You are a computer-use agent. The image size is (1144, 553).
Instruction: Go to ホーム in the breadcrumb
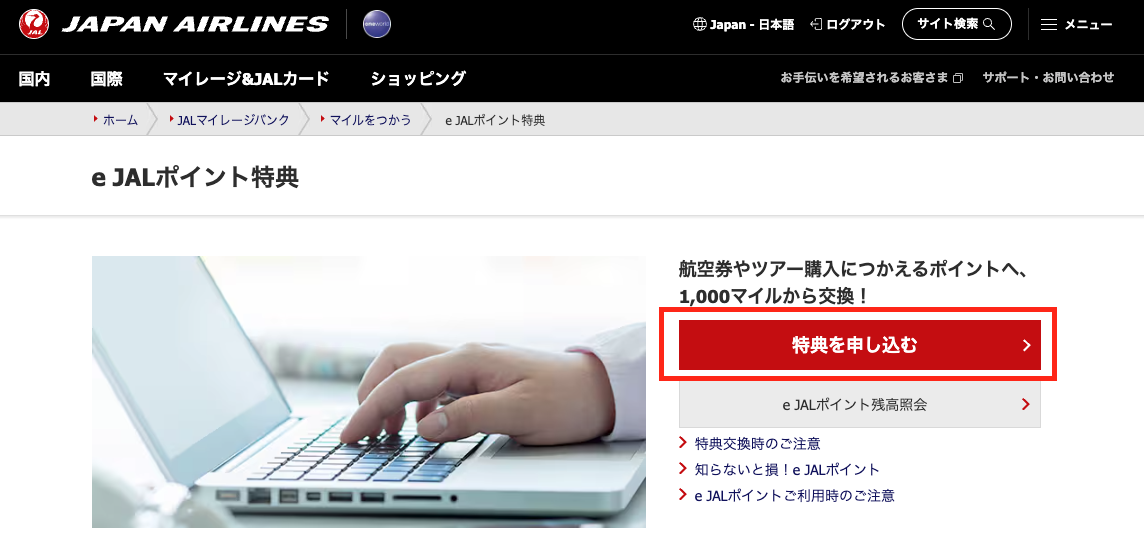click(120, 120)
